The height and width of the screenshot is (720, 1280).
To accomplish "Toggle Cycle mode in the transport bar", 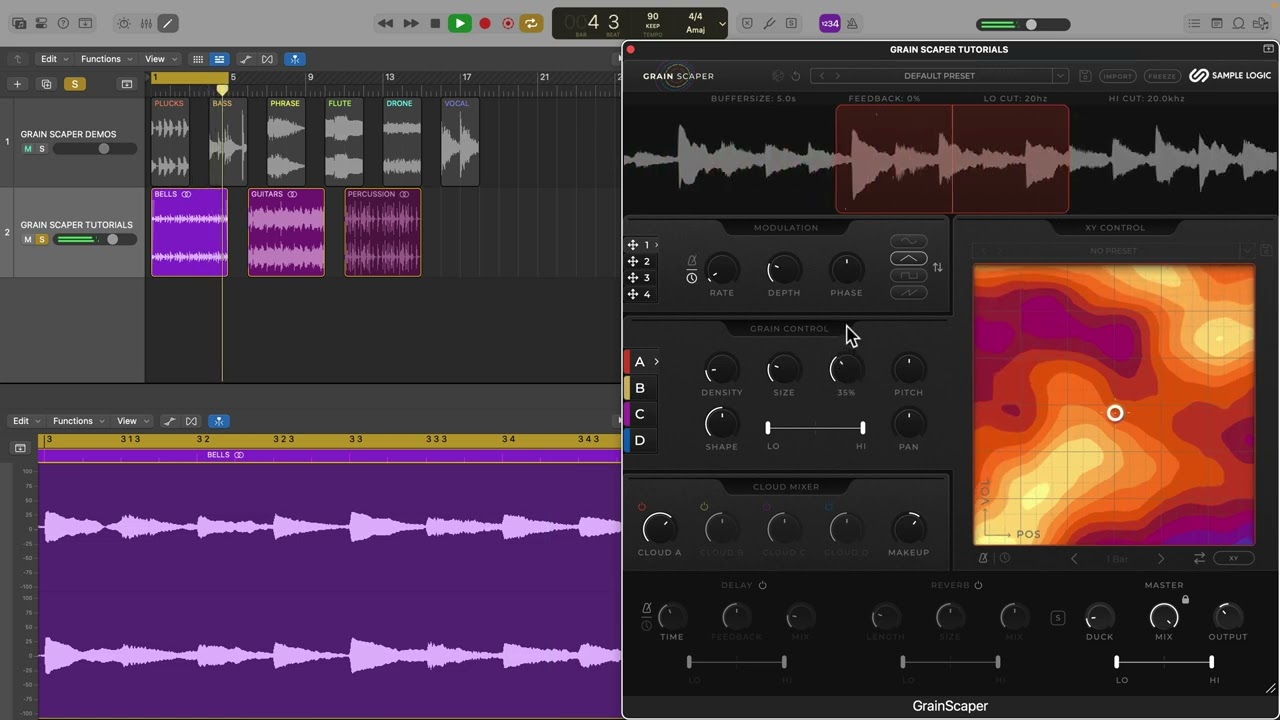I will tap(531, 24).
